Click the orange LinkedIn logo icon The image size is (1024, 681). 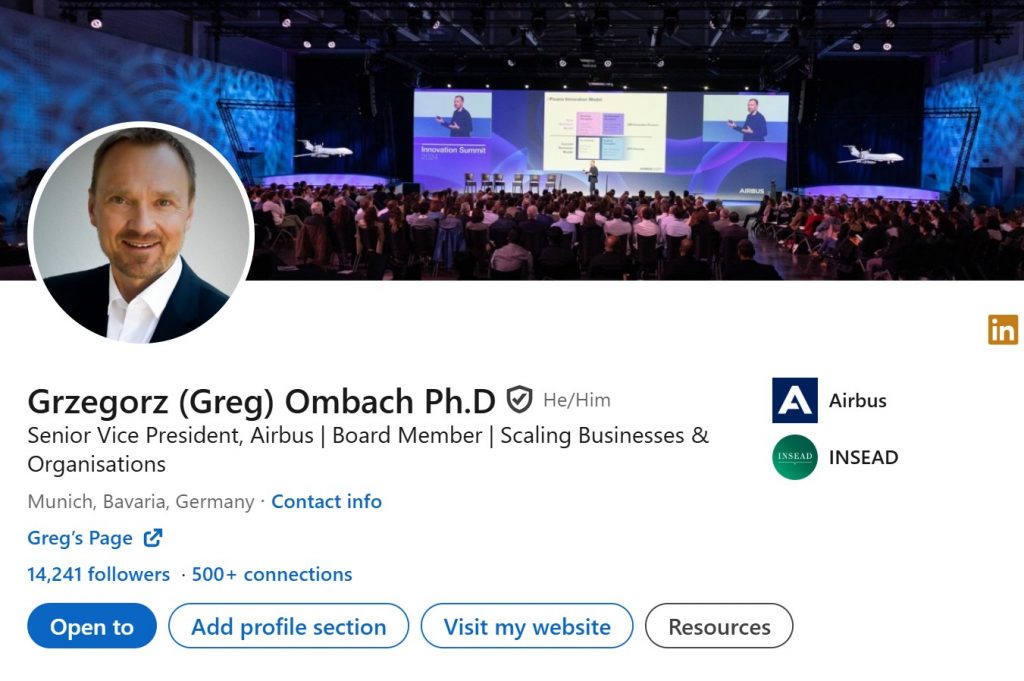coord(1002,329)
